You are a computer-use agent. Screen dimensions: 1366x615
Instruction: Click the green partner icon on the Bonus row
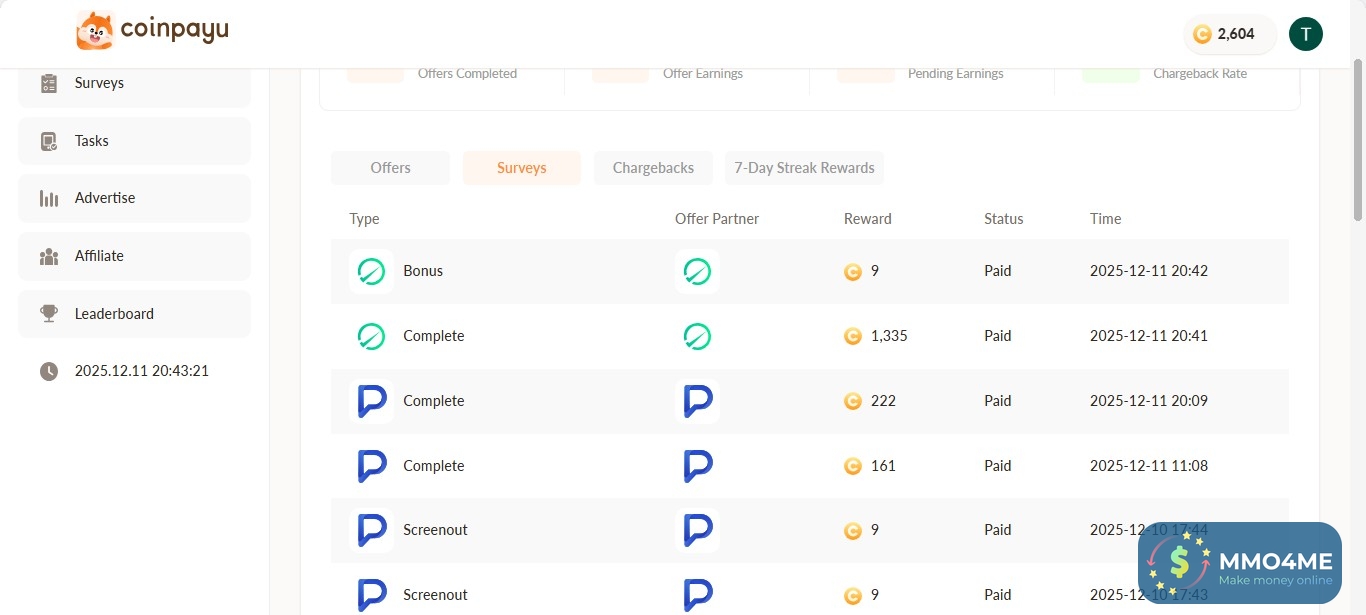click(x=697, y=271)
